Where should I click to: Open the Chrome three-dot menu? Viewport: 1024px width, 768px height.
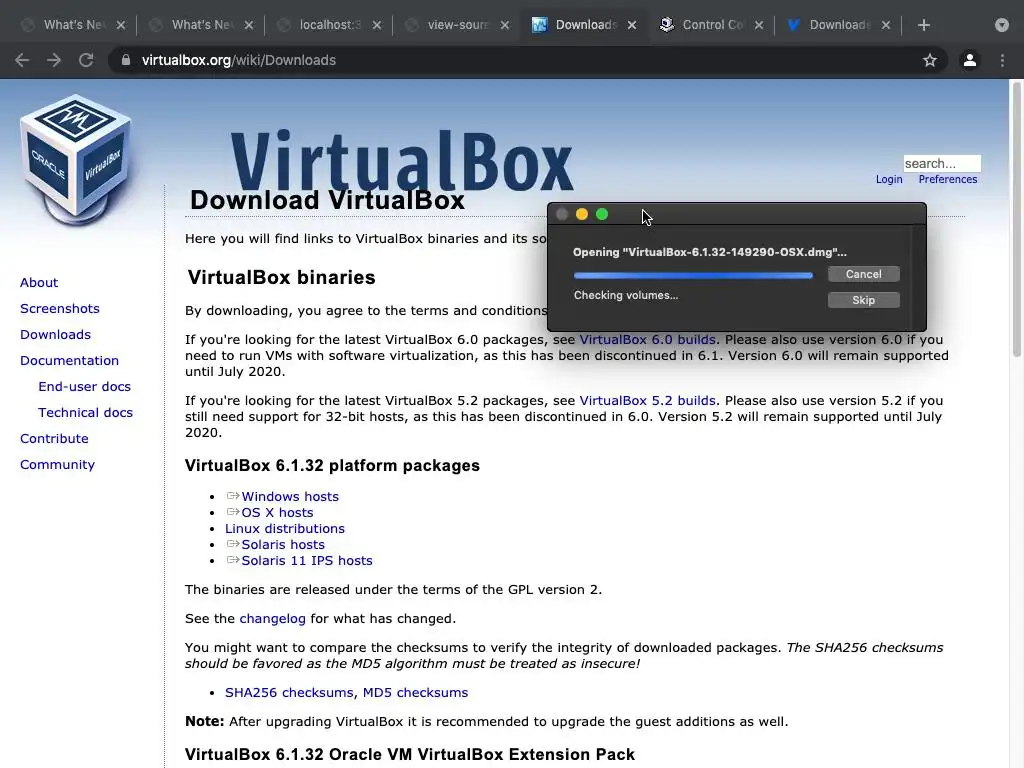click(x=1002, y=60)
